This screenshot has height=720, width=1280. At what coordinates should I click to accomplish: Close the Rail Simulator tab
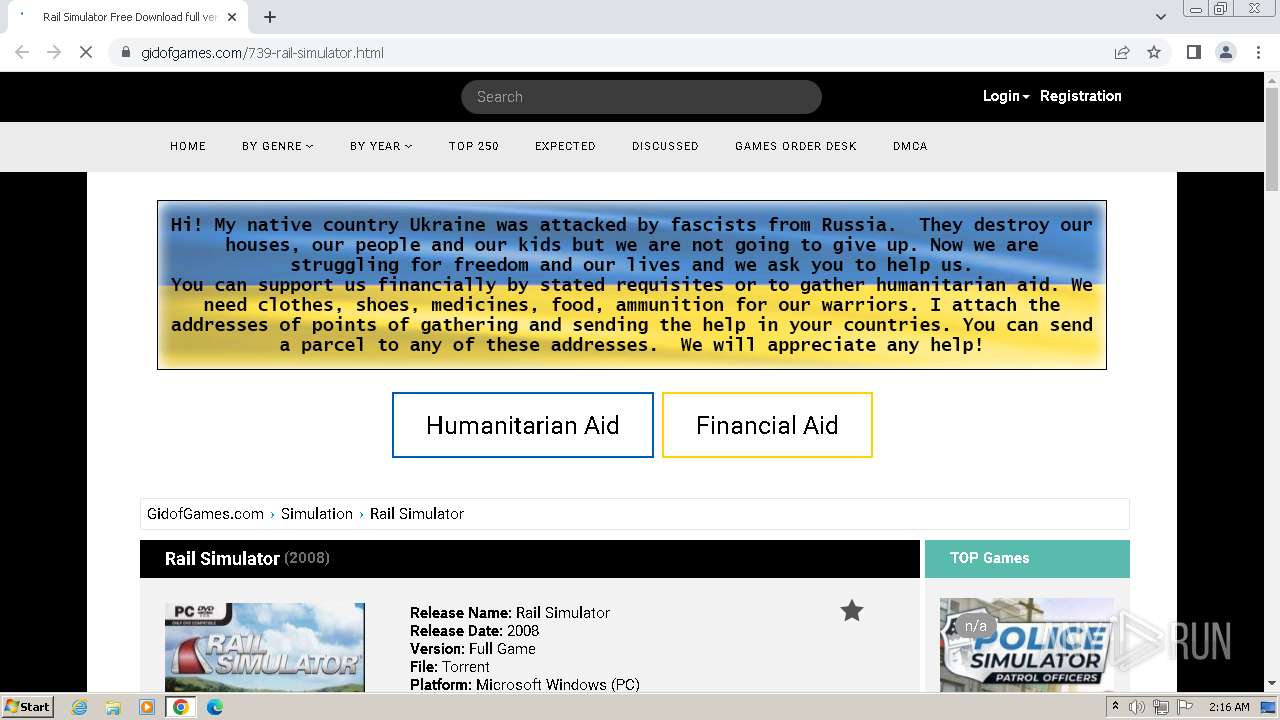tap(232, 17)
